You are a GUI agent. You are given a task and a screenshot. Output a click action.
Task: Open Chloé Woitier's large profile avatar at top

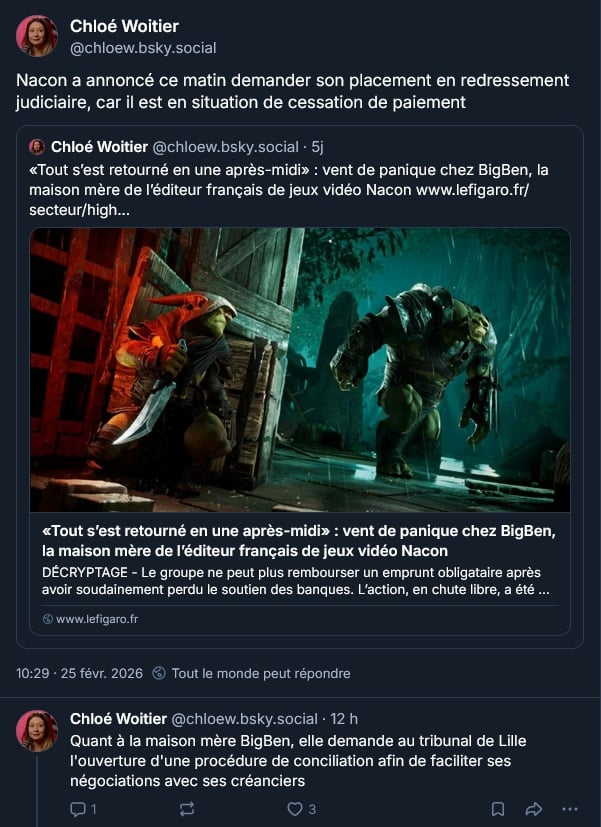(37, 36)
